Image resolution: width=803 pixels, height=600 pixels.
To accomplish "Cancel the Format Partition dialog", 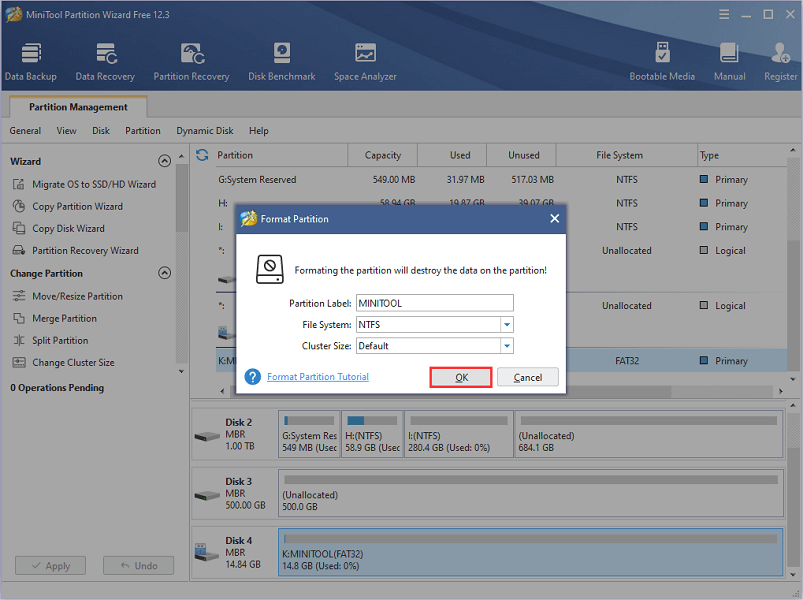I will pyautogui.click(x=527, y=377).
